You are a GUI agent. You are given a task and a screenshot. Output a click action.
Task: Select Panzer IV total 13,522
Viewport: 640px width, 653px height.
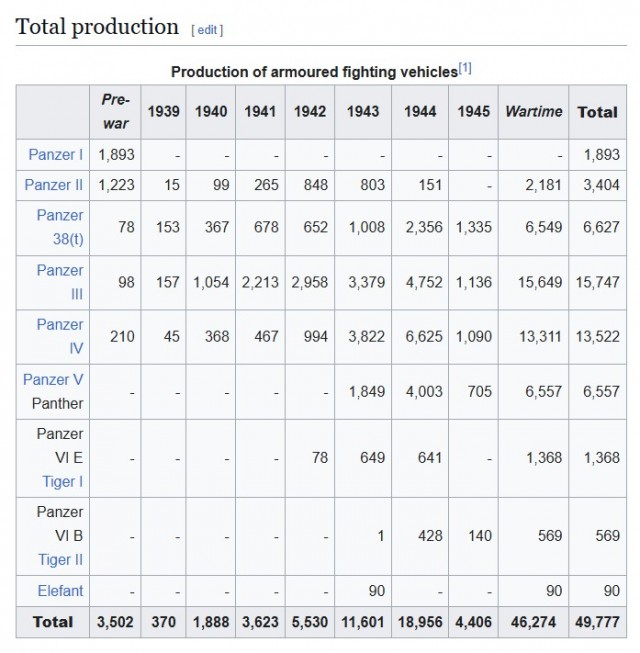tap(598, 336)
